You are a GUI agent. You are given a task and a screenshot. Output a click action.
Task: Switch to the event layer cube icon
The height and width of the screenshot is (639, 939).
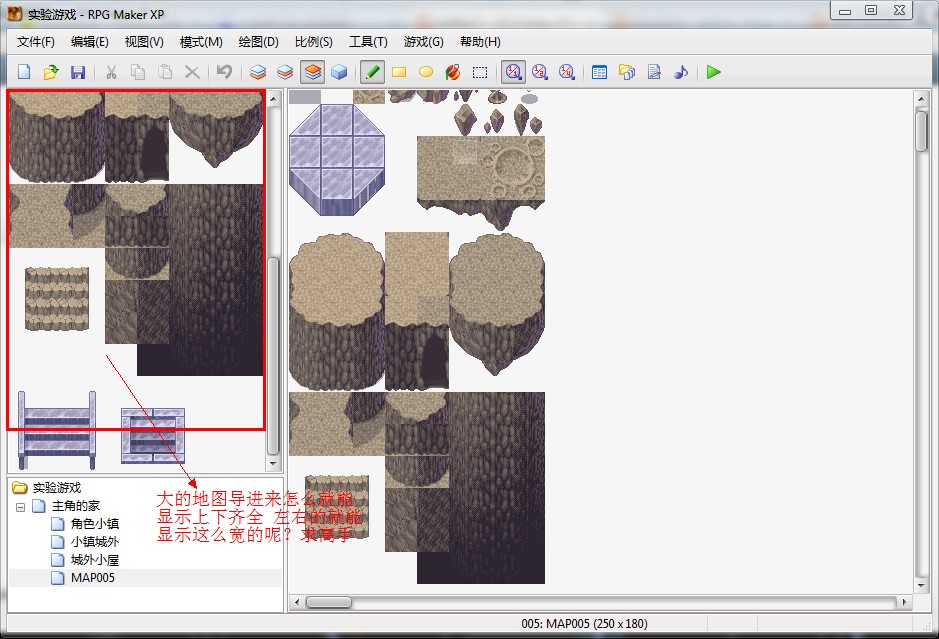340,72
